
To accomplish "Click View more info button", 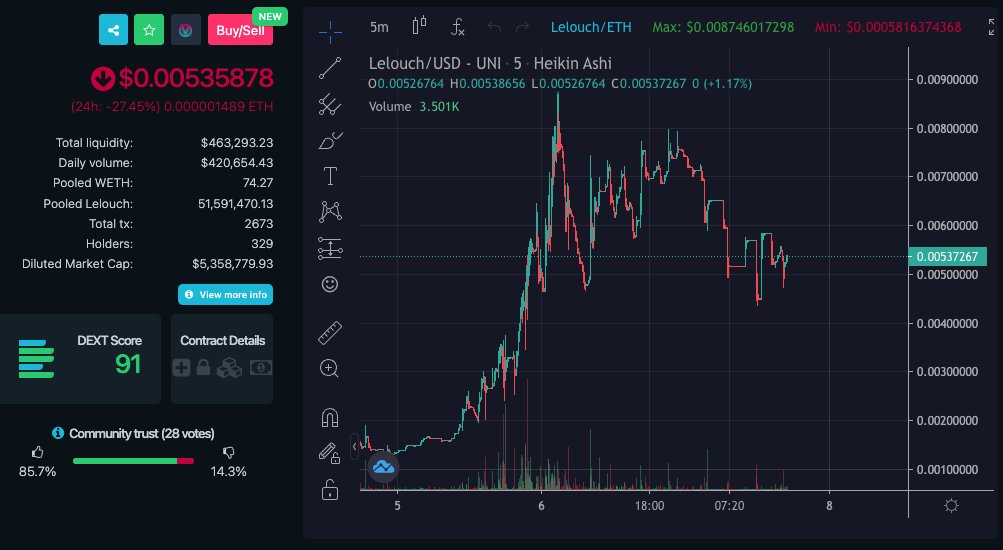I will coord(225,295).
